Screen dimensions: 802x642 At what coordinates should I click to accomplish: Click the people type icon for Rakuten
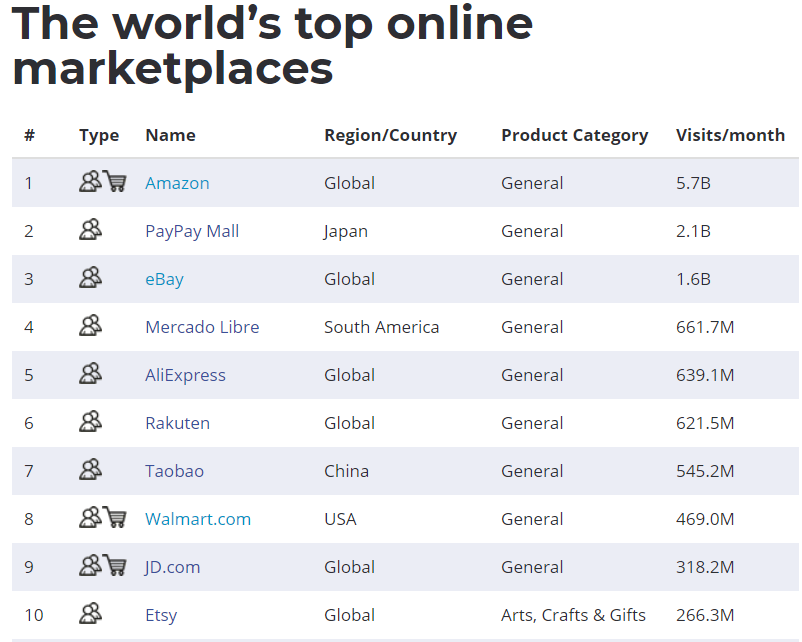91,422
